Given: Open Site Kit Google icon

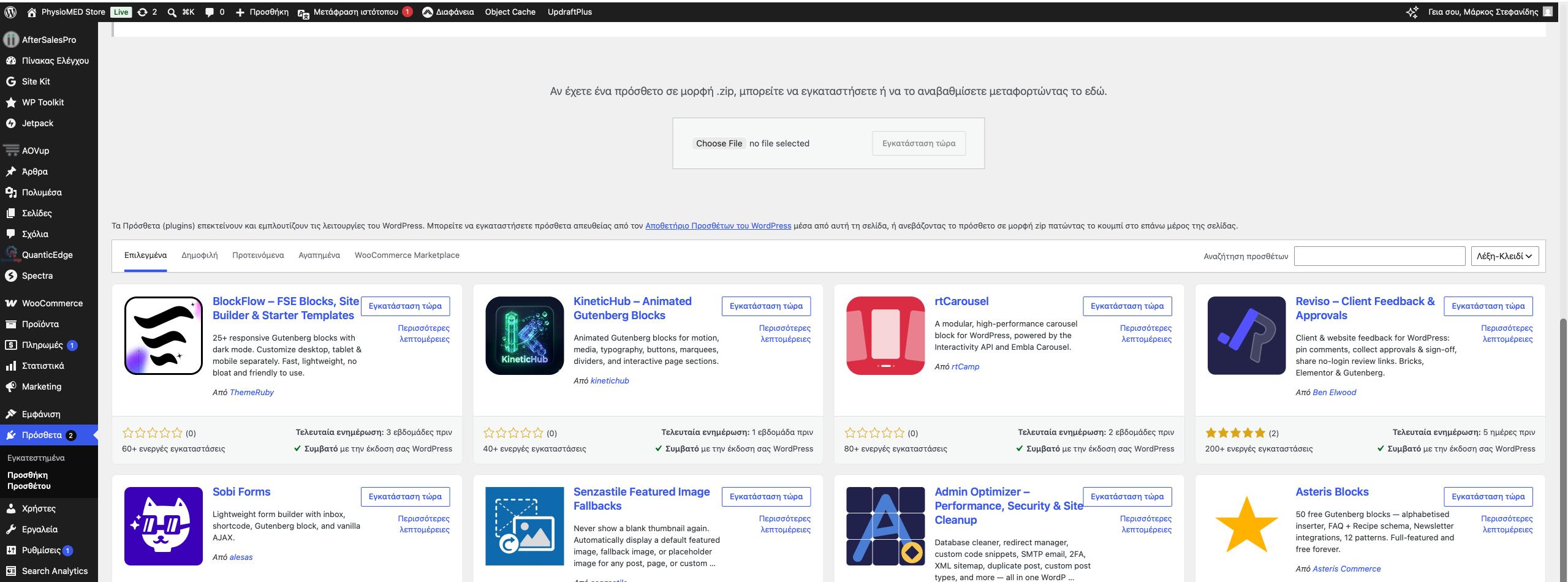Looking at the screenshot, I should coord(10,81).
